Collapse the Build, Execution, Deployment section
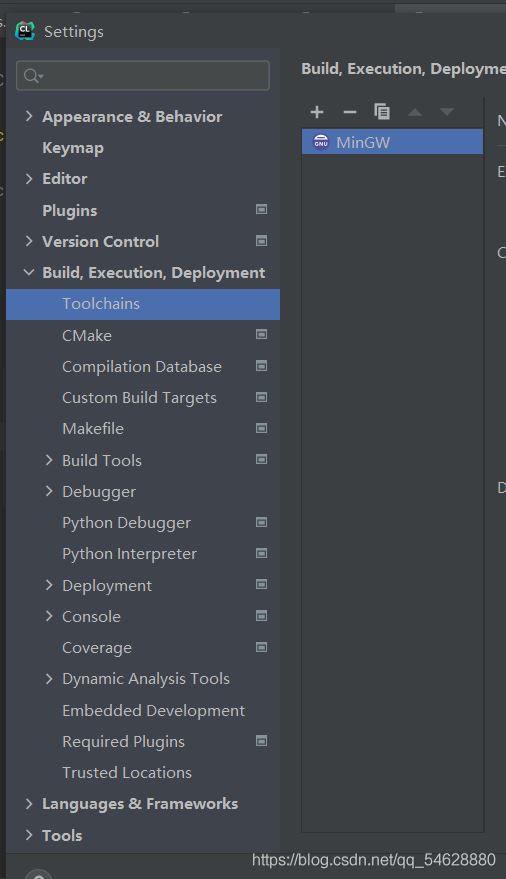Image resolution: width=506 pixels, height=879 pixels. click(x=29, y=272)
